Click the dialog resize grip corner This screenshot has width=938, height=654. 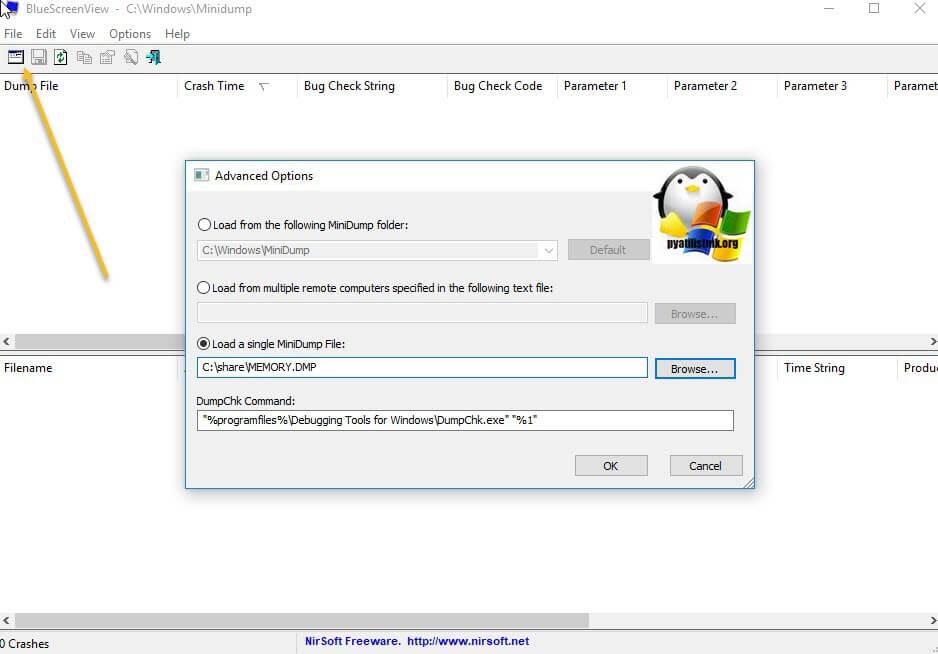click(x=748, y=482)
